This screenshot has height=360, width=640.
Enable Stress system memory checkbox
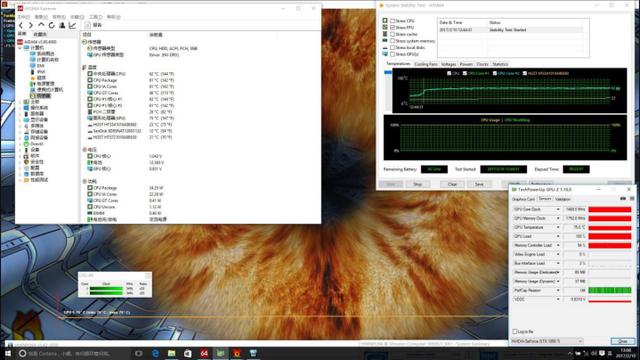pyautogui.click(x=392, y=41)
